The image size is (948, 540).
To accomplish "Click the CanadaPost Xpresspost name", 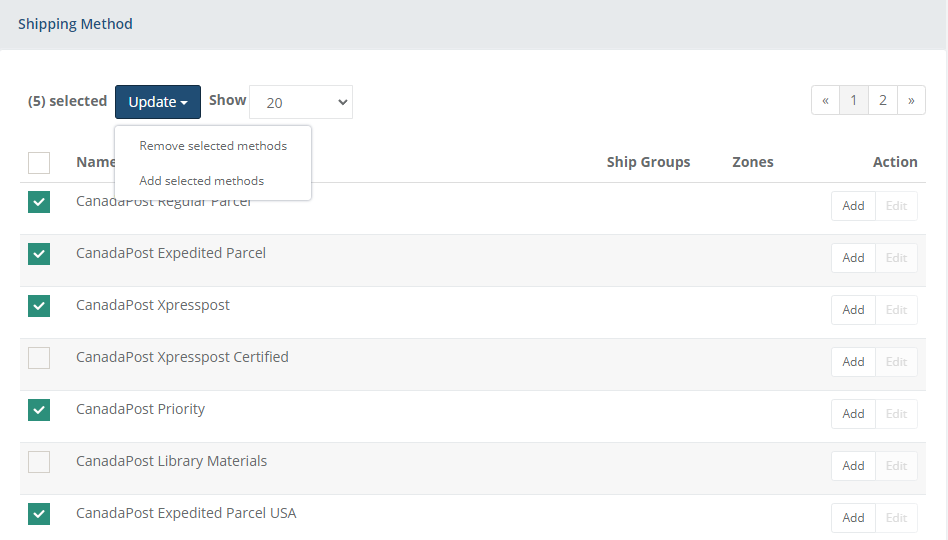I will (152, 305).
